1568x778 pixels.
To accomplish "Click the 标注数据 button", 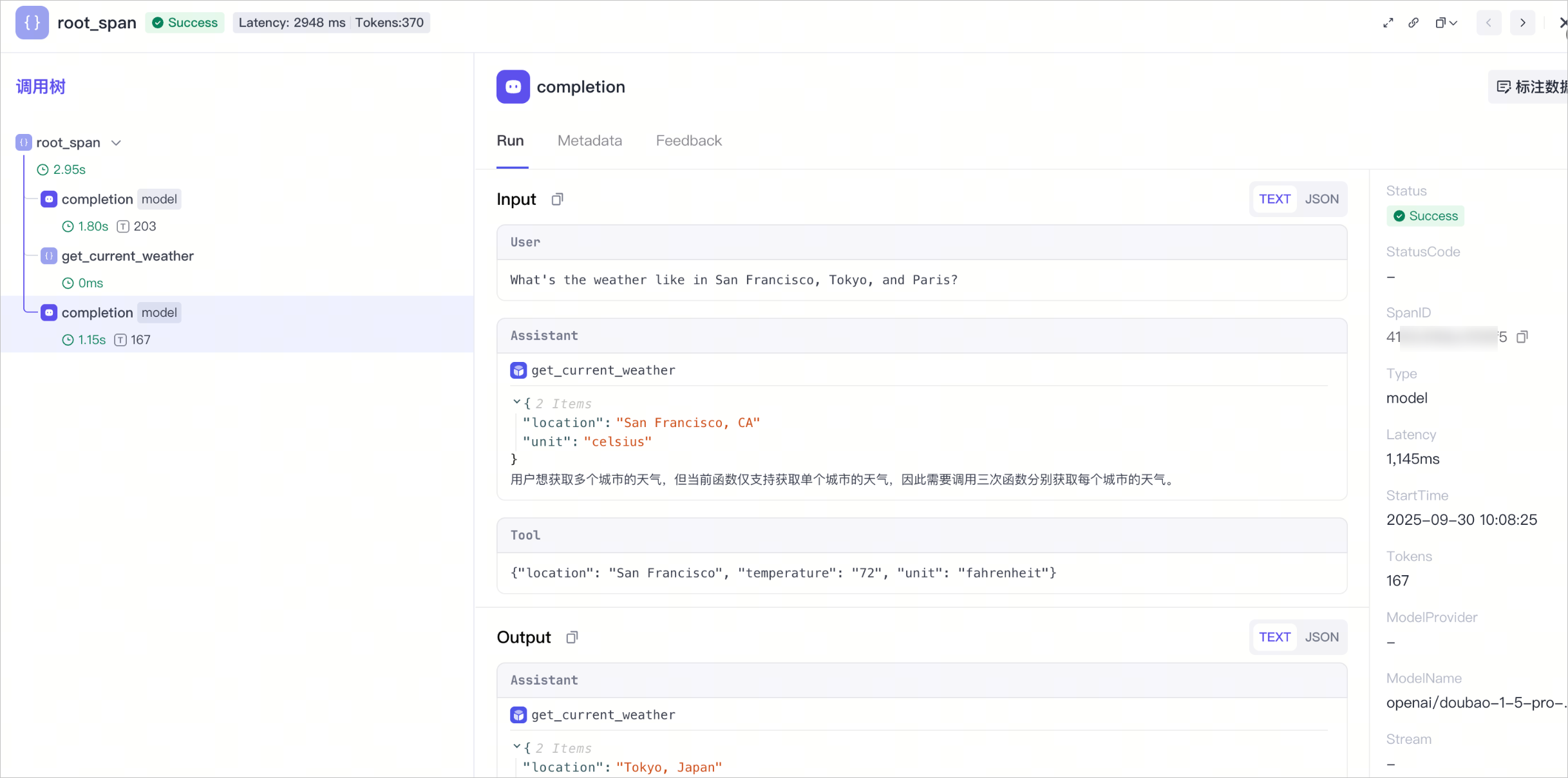I will 1530,87.
